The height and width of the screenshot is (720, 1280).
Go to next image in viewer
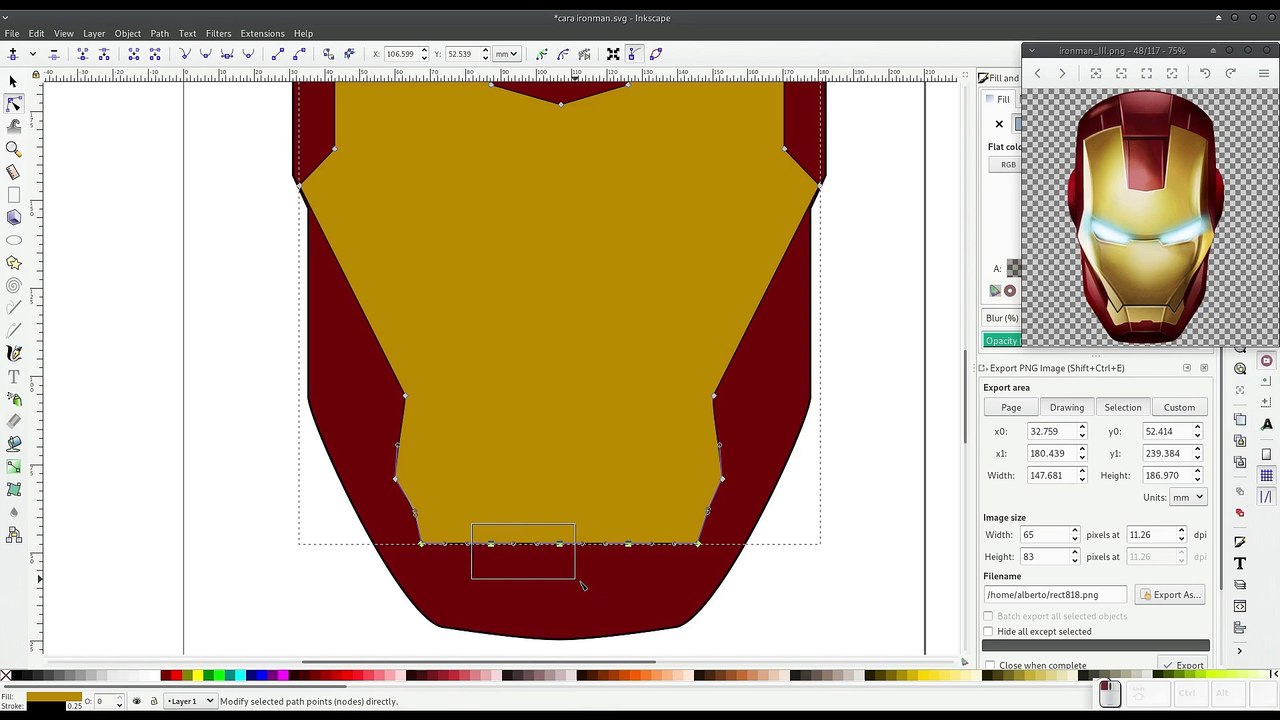click(1062, 73)
